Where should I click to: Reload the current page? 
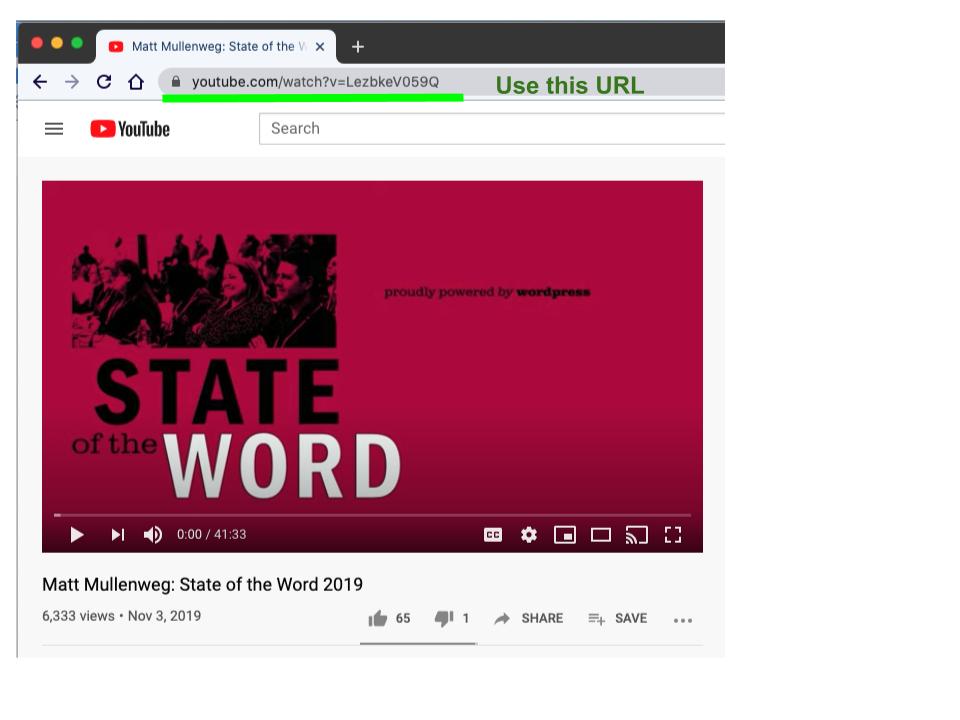click(103, 82)
